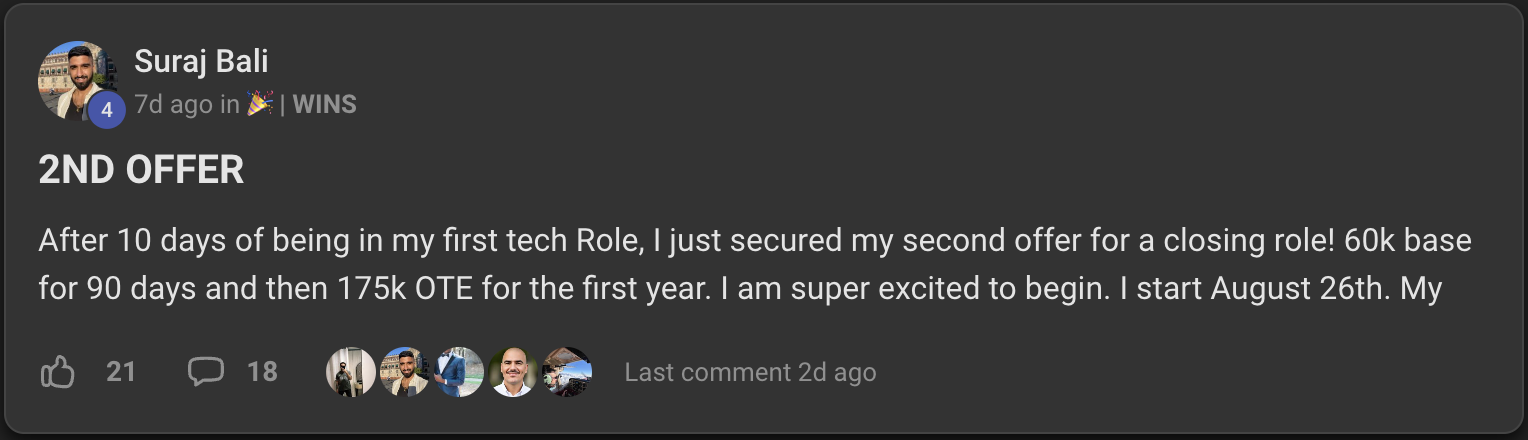Click the like count showing 21
1528x440 pixels.
[x=121, y=372]
